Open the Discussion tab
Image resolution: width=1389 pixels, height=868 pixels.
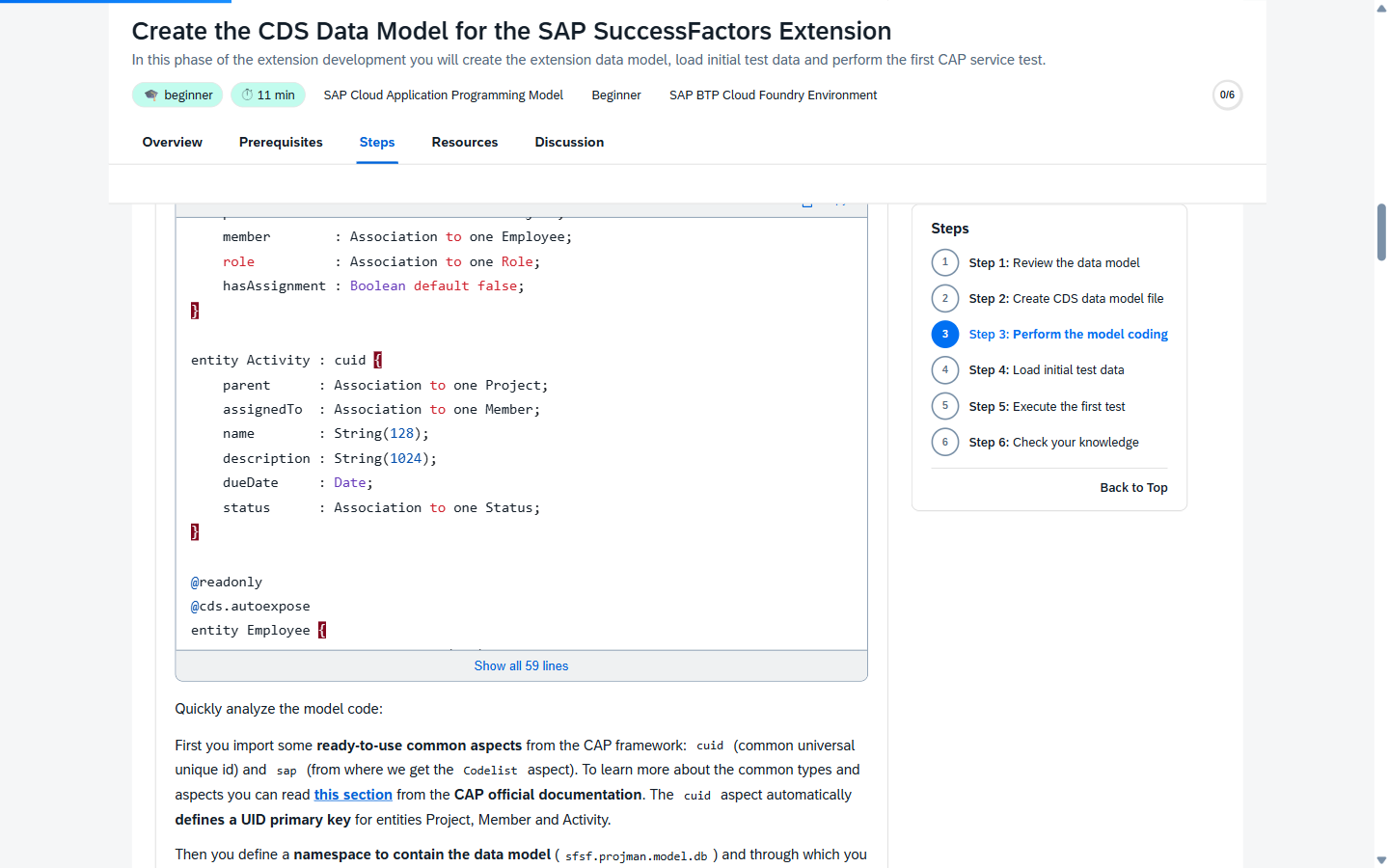click(x=569, y=142)
